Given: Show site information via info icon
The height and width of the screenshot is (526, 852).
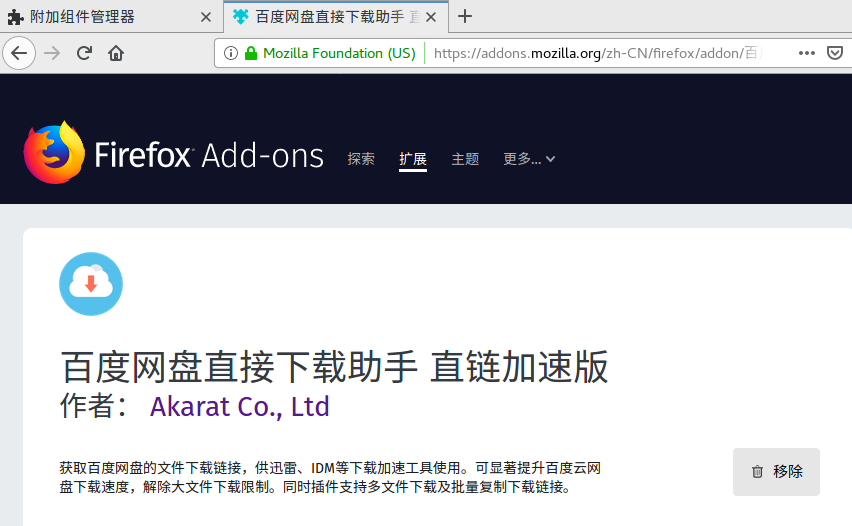Looking at the screenshot, I should [x=231, y=53].
